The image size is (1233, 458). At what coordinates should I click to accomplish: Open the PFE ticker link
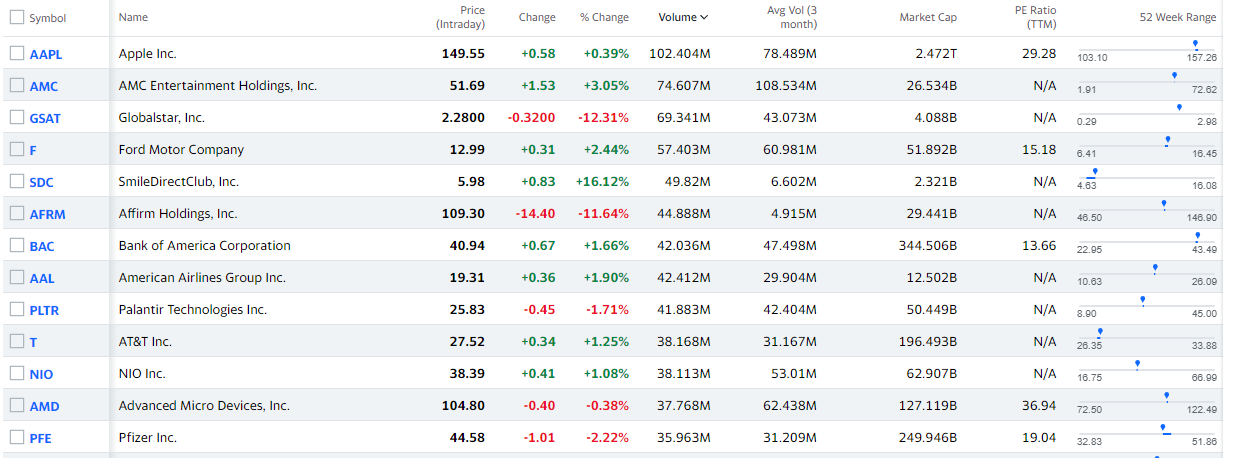pyautogui.click(x=41, y=438)
